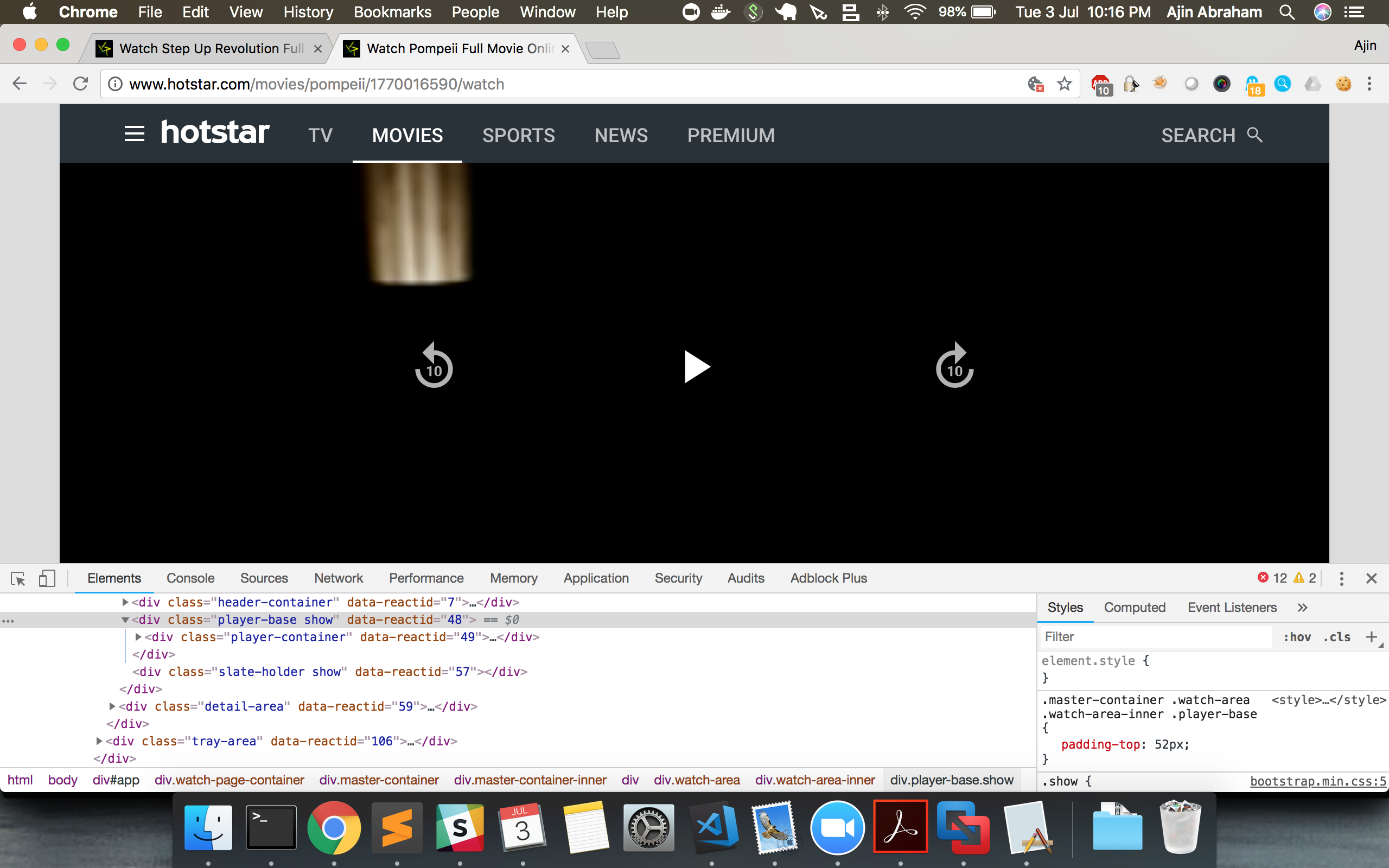Toggle the device toolbar

click(x=47, y=578)
